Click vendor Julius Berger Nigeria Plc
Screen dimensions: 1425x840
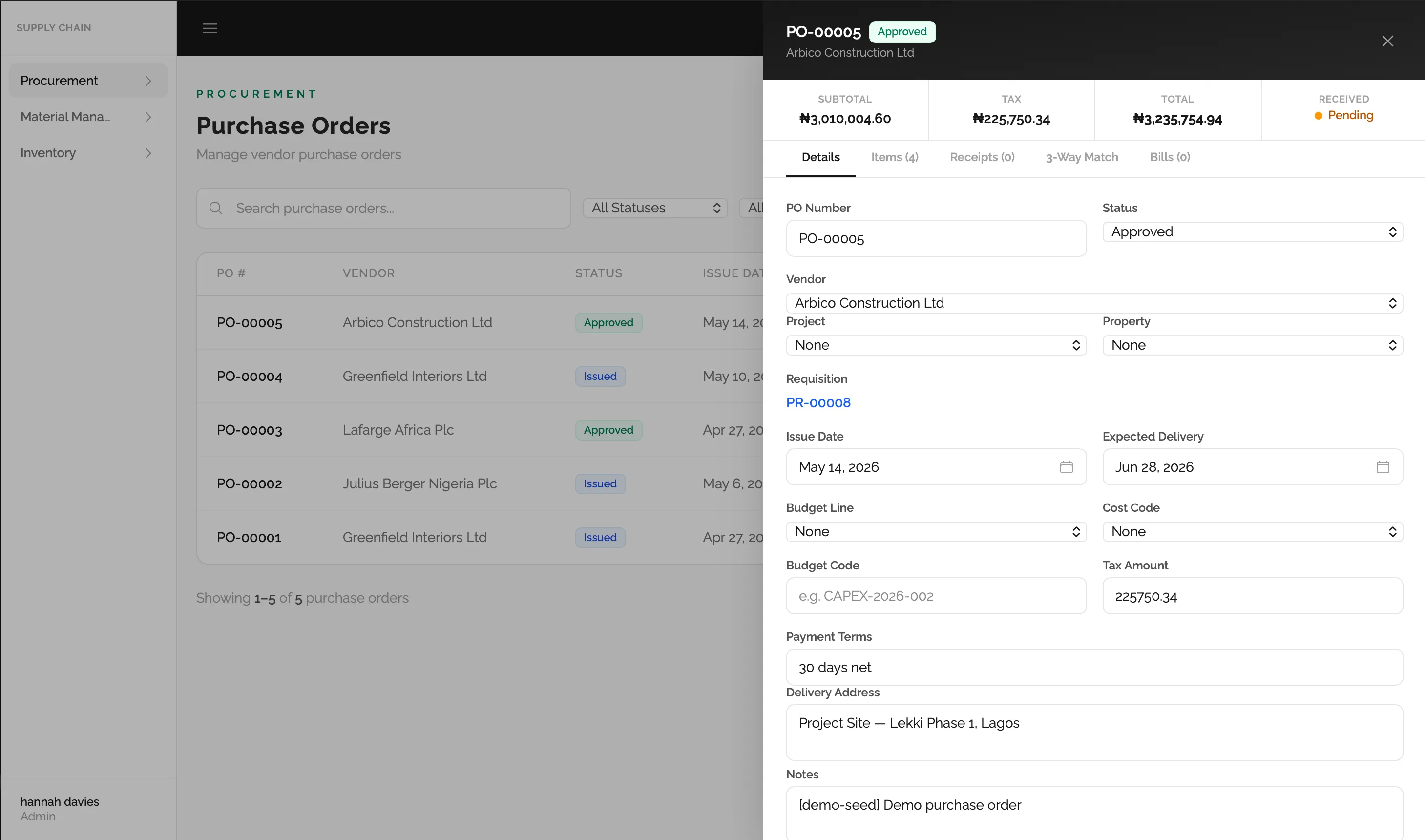(419, 483)
